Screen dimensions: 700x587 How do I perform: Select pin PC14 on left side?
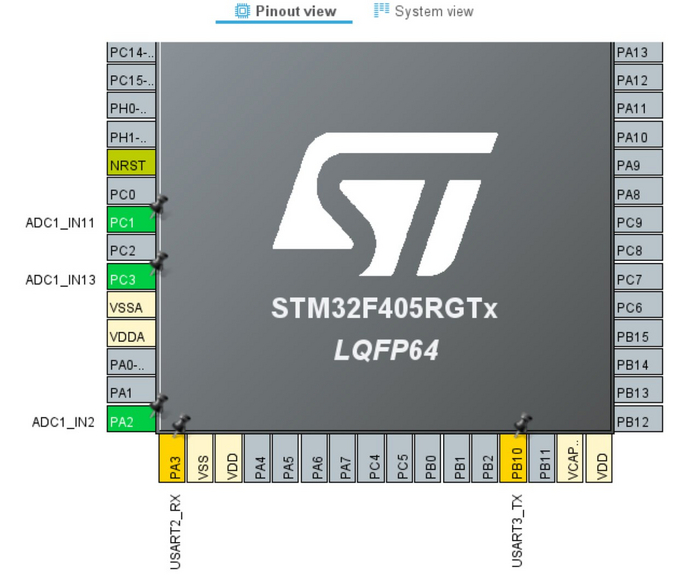(131, 52)
